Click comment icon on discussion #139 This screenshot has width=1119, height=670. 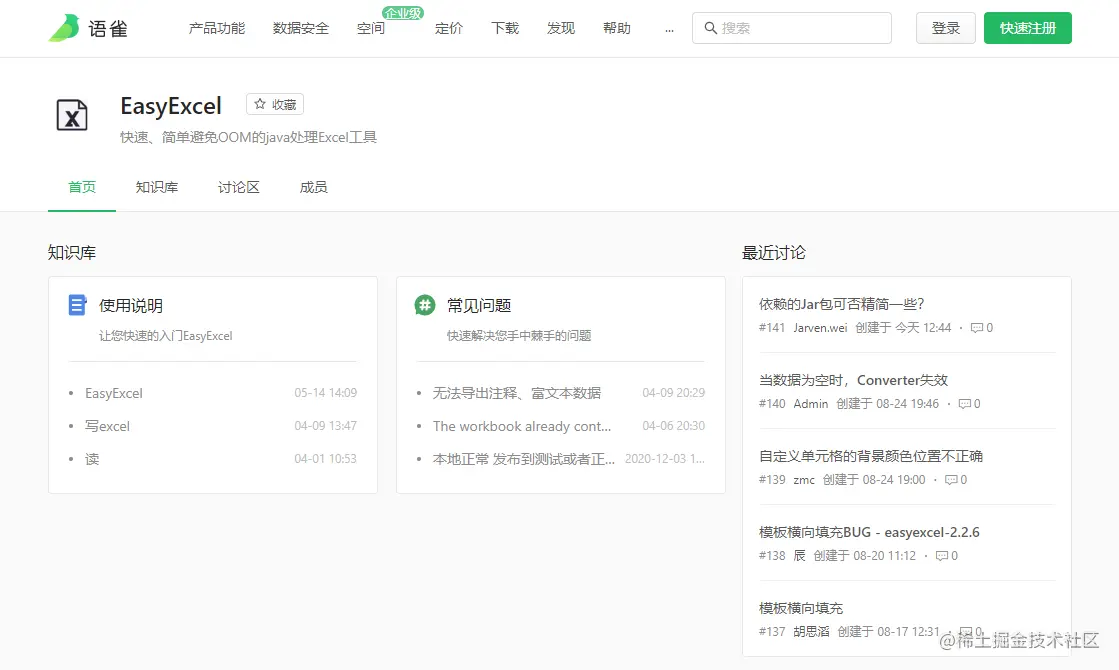[x=951, y=480]
